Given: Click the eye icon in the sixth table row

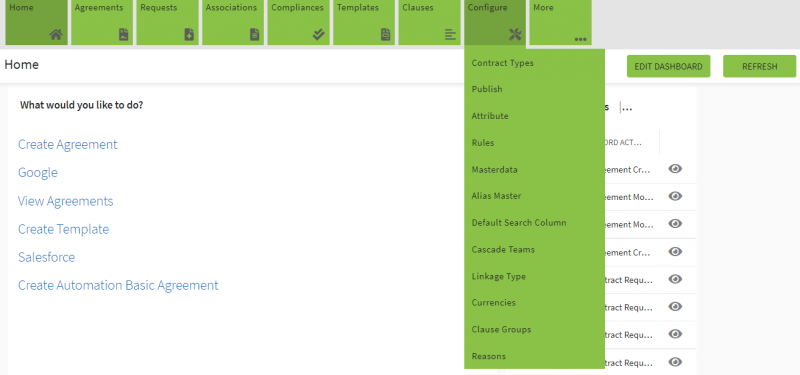Looking at the screenshot, I should 675,307.
